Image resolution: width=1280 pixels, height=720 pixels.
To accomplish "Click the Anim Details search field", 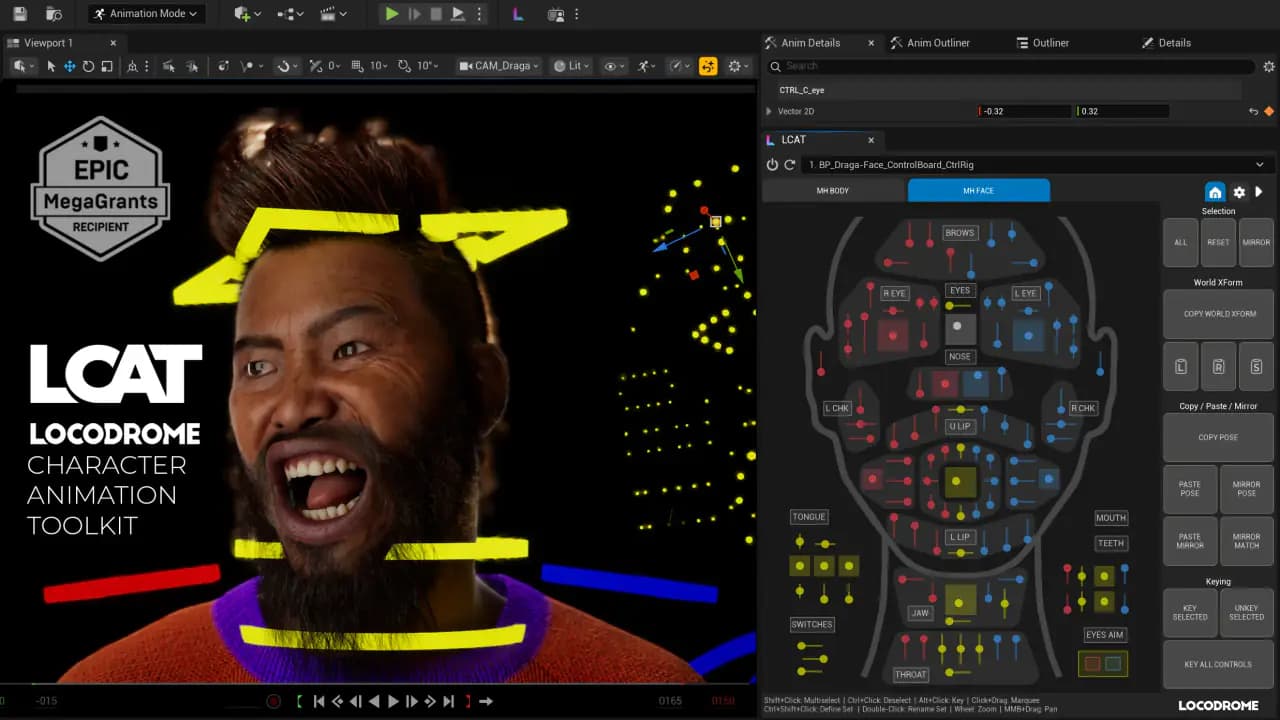I will tap(1010, 66).
